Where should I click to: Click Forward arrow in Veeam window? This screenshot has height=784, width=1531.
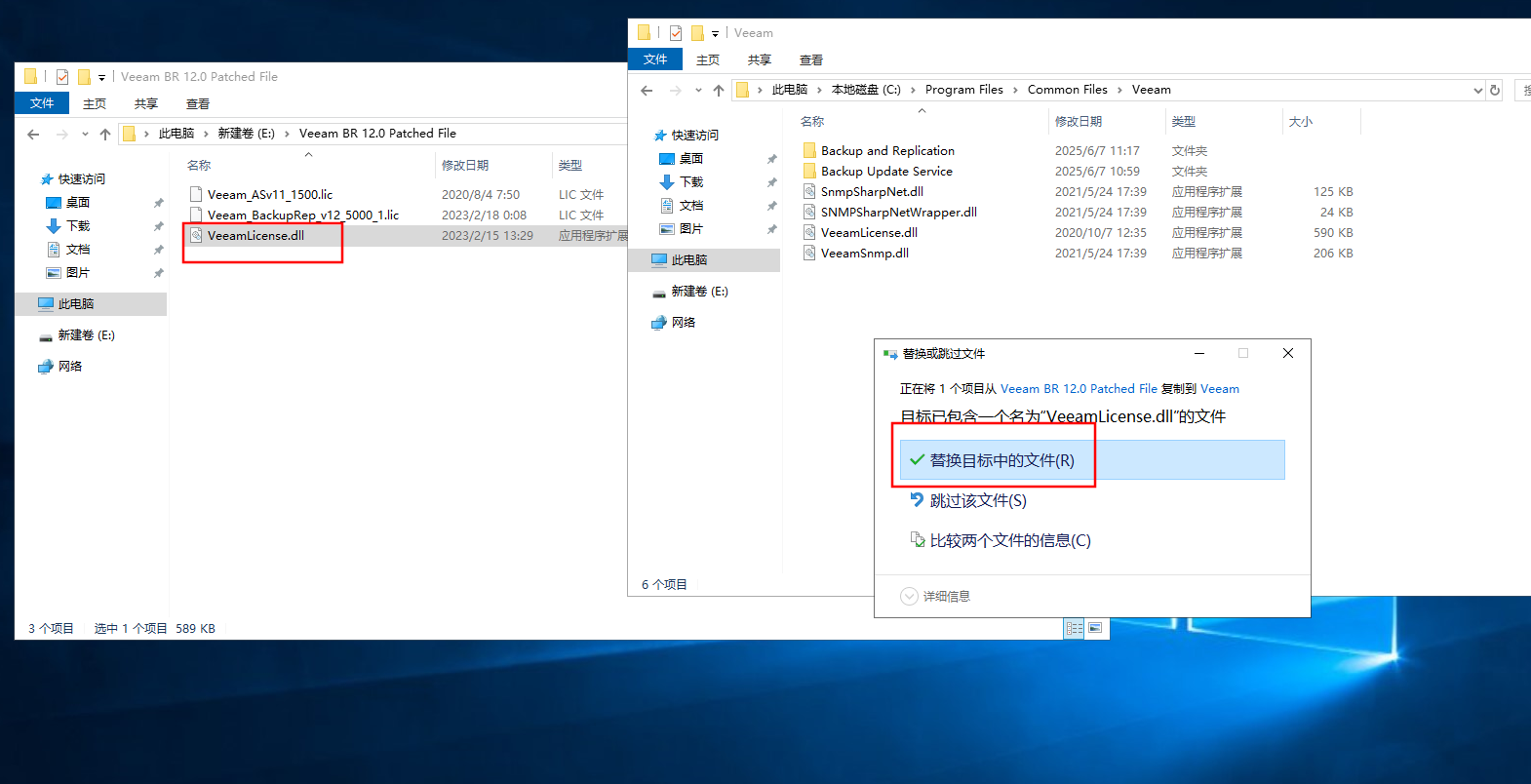click(x=676, y=90)
